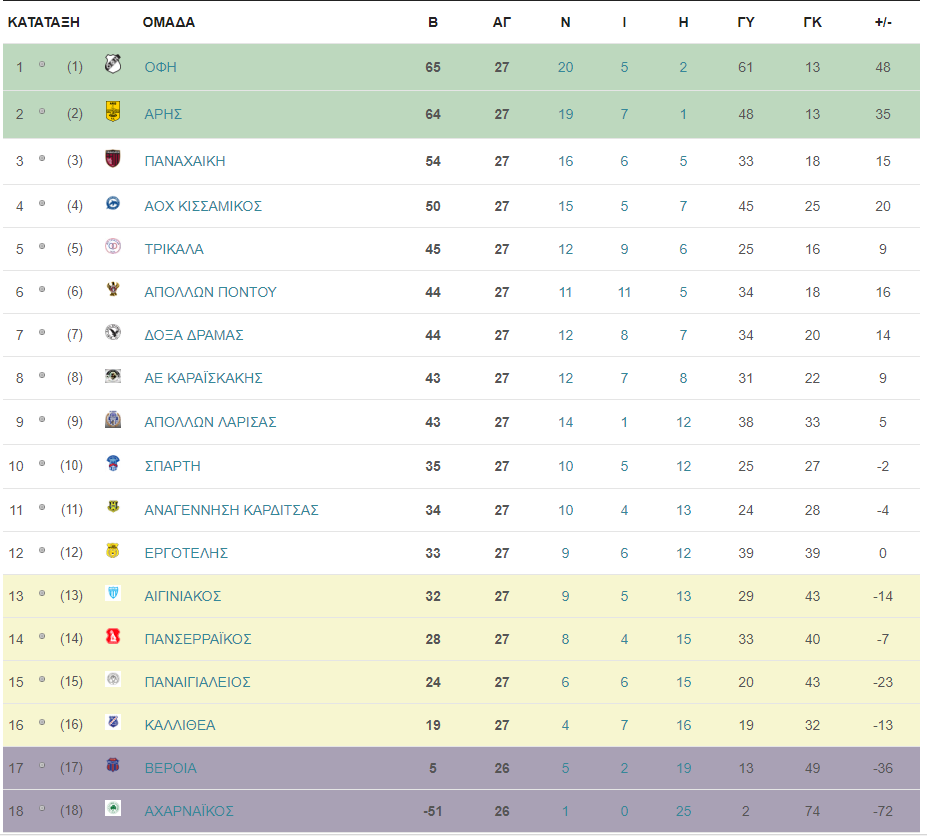Click the ΒΕΡΟΙΑ team crest icon
927x836 pixels.
tap(113, 765)
